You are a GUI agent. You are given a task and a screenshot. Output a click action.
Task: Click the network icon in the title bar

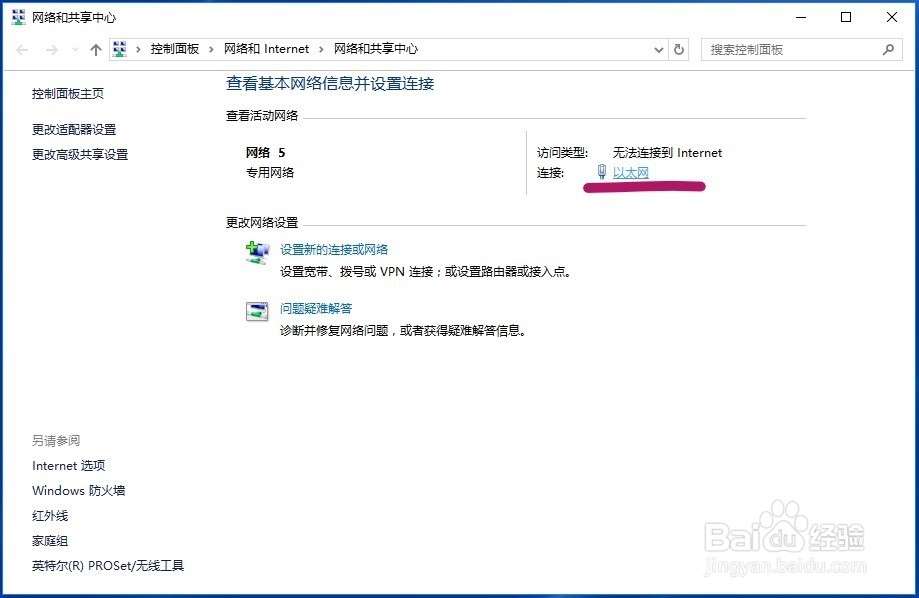point(16,16)
